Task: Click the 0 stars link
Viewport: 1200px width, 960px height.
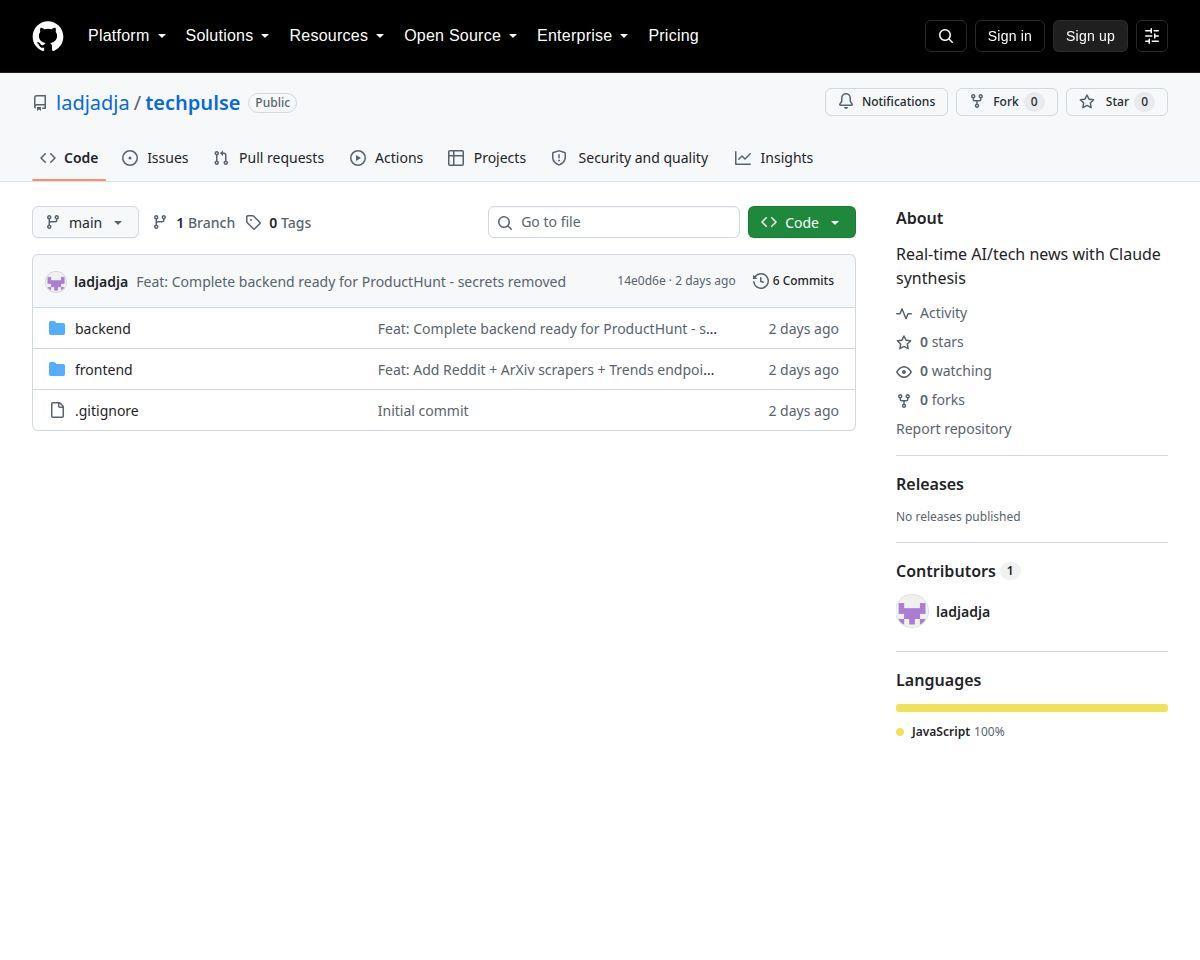Action: click(x=930, y=342)
